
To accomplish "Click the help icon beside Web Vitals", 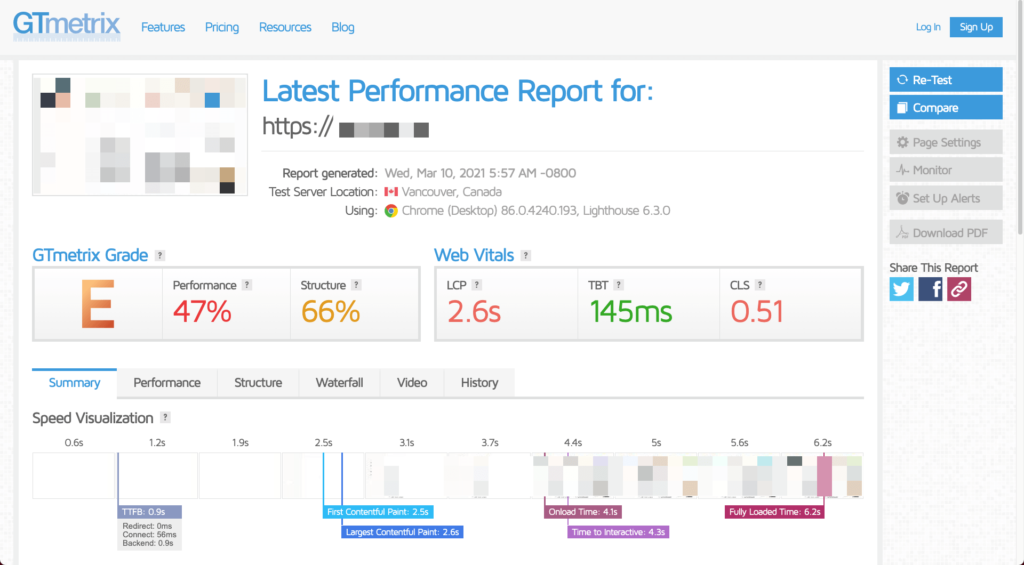I will pyautogui.click(x=526, y=255).
